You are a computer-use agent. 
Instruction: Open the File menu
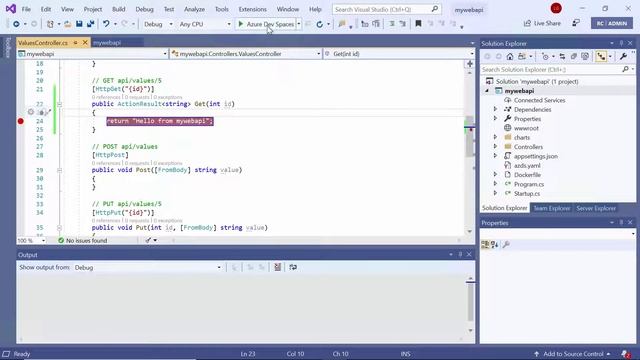(26, 9)
